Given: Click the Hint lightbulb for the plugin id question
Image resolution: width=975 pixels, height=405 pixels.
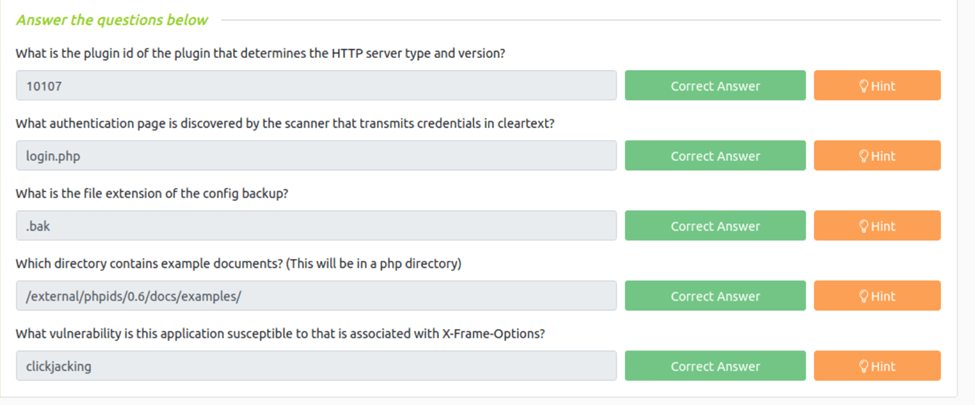Looking at the screenshot, I should [877, 86].
